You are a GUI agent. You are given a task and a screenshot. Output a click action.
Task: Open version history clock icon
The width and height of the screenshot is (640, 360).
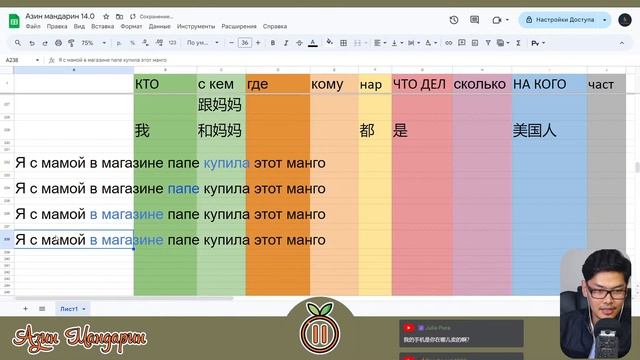pos(454,20)
